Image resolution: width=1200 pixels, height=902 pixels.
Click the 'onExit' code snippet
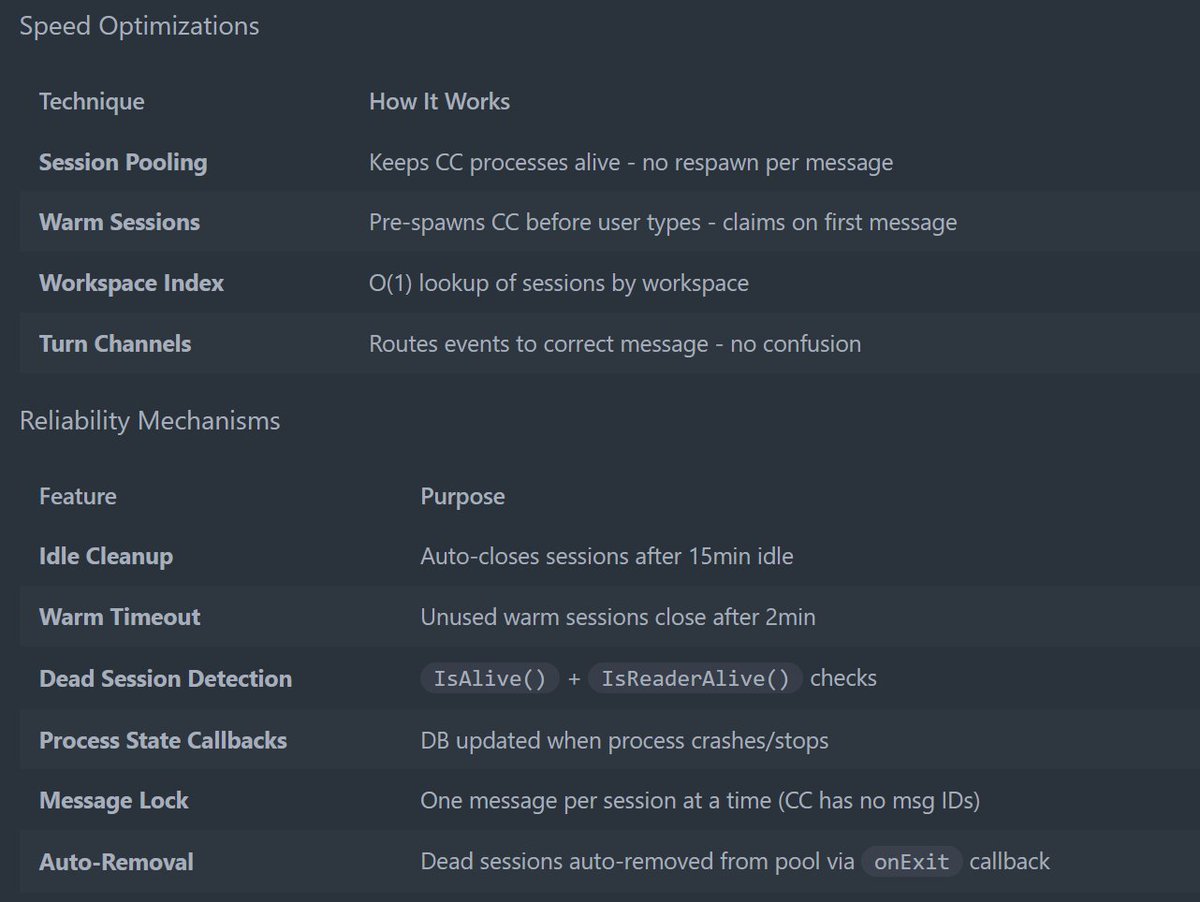pos(912,862)
